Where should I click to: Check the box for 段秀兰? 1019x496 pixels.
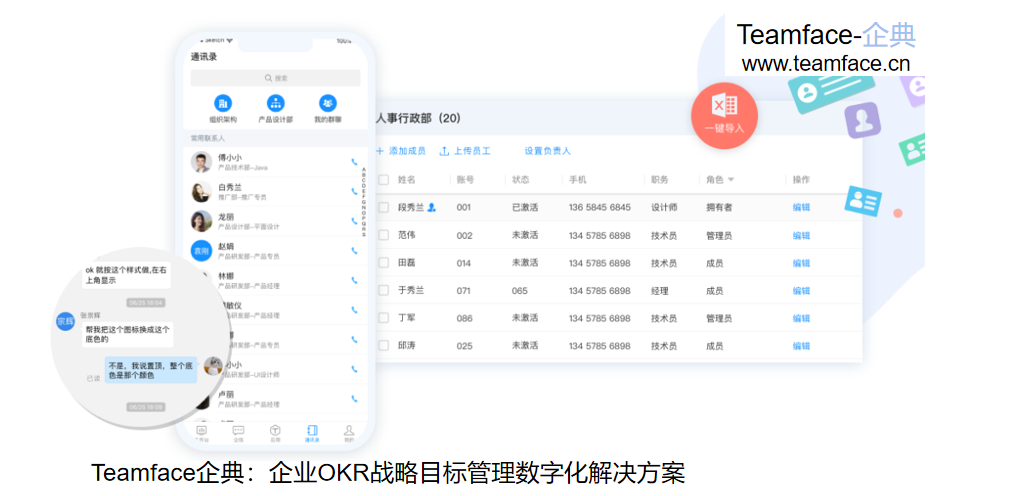point(384,207)
